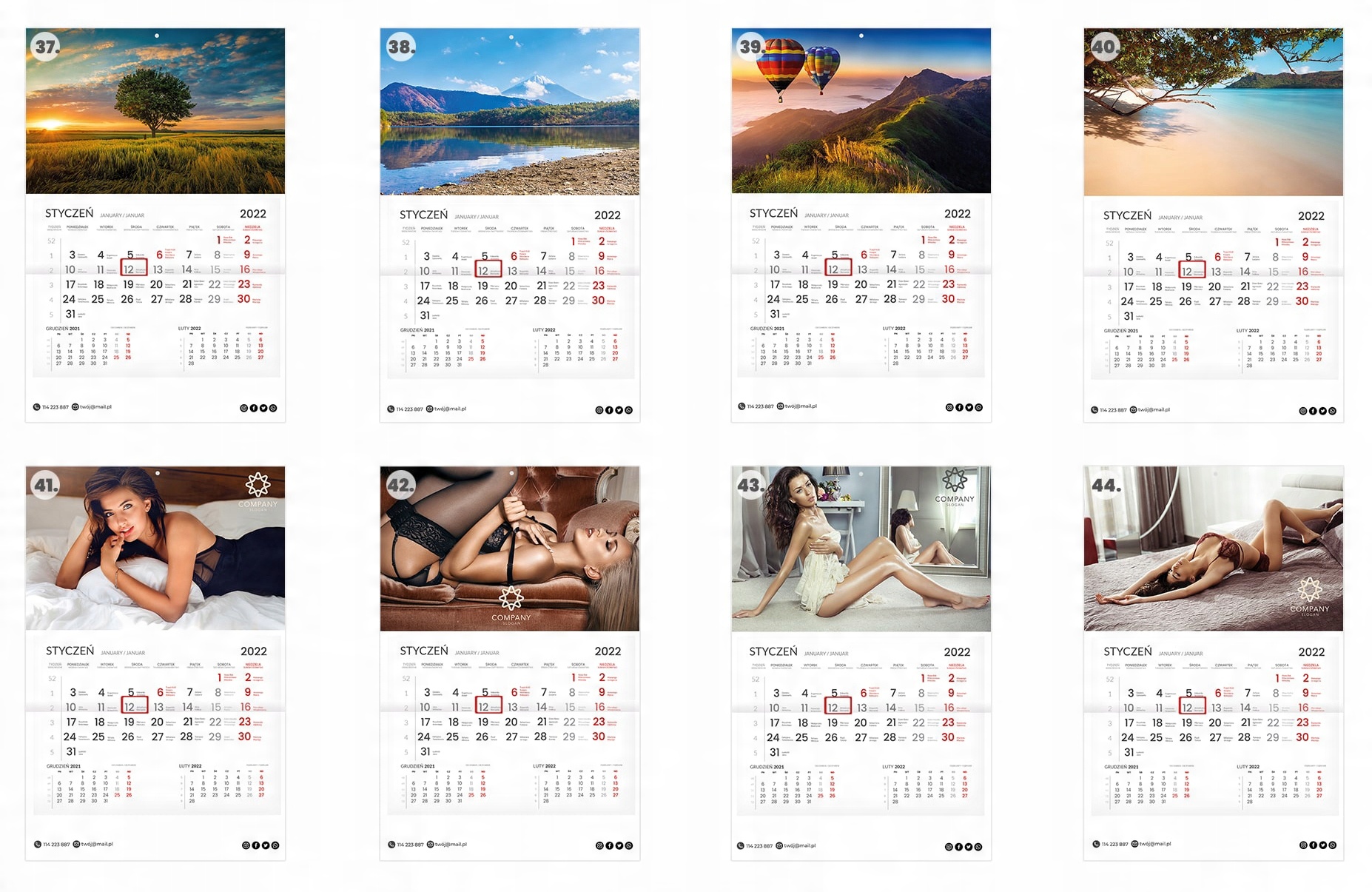Image resolution: width=1372 pixels, height=892 pixels.
Task: Select the red-boxed date 12 on calendar 39
Action: (x=838, y=269)
